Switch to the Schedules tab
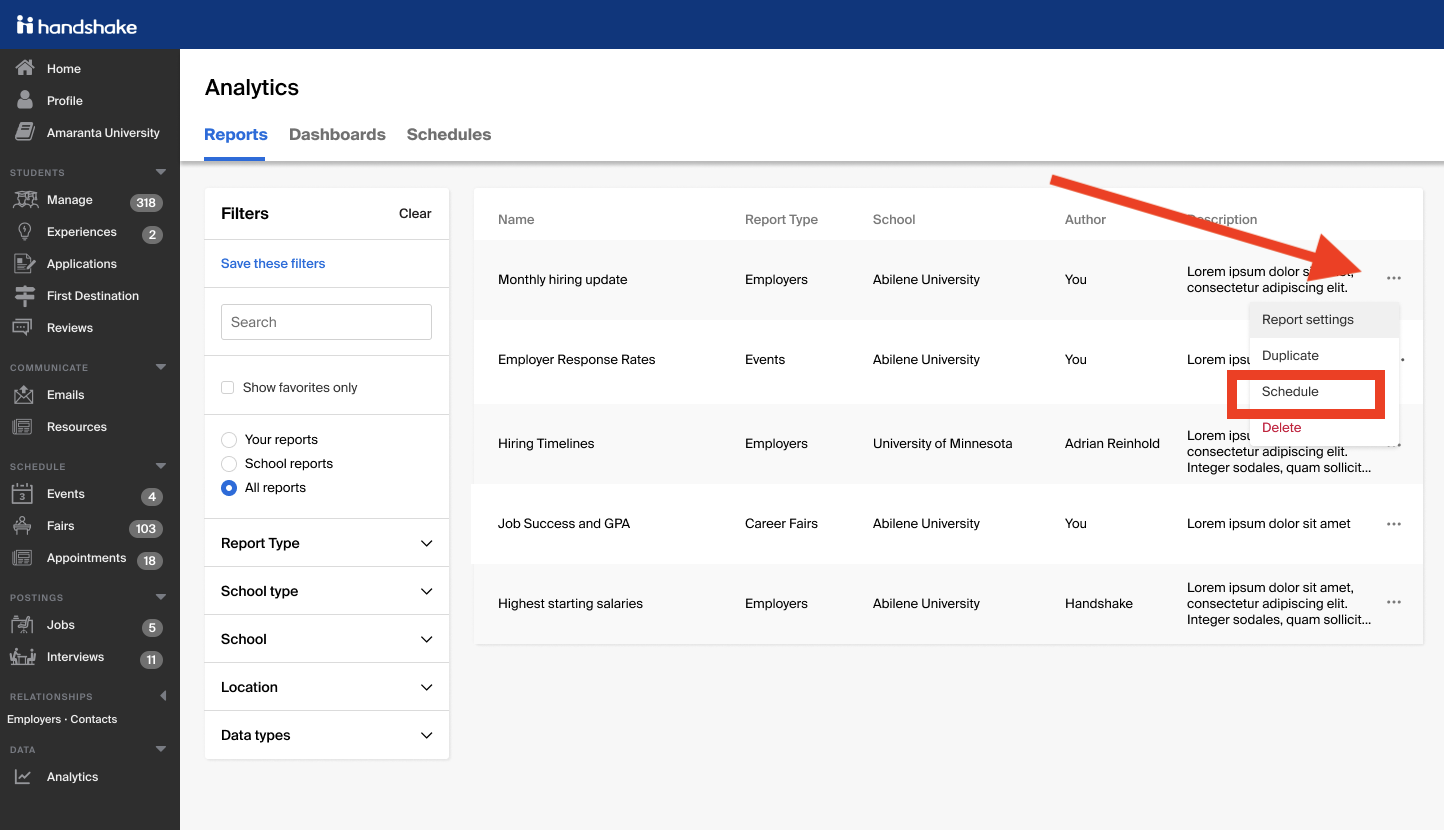The width and height of the screenshot is (1444, 830). (449, 134)
